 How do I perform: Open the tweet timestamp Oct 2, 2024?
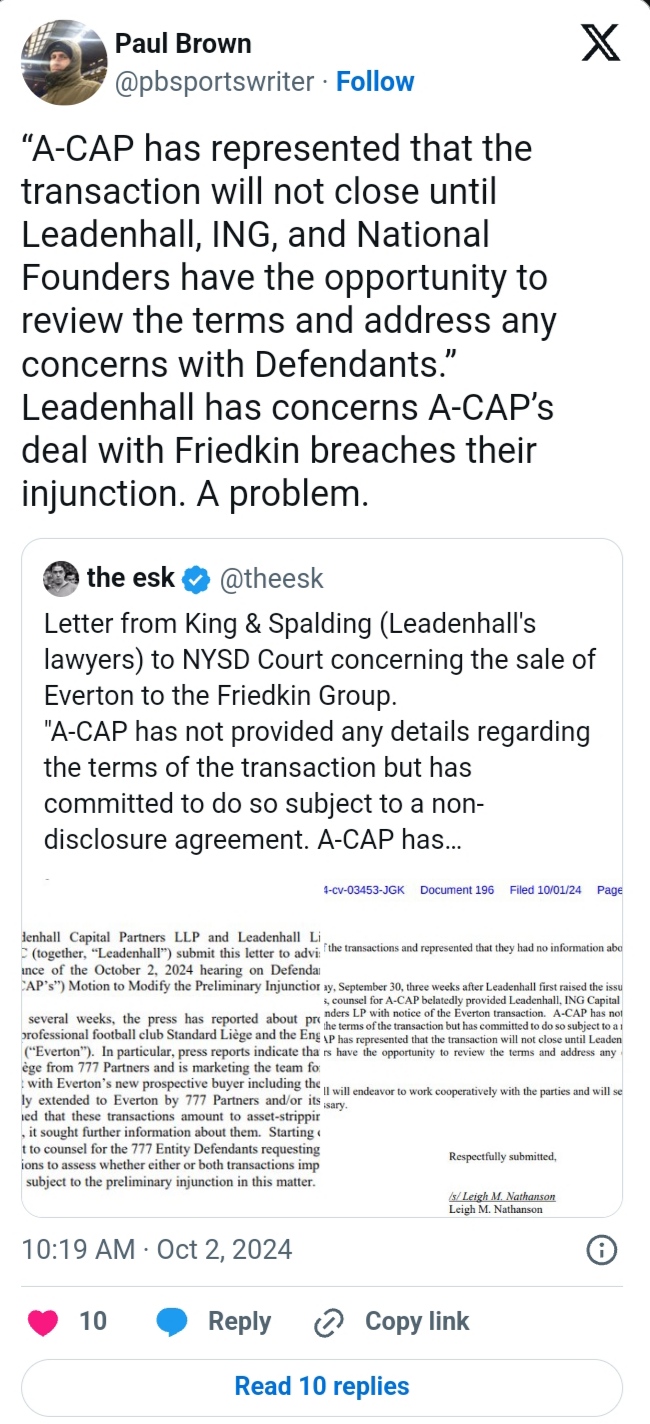tap(157, 1249)
